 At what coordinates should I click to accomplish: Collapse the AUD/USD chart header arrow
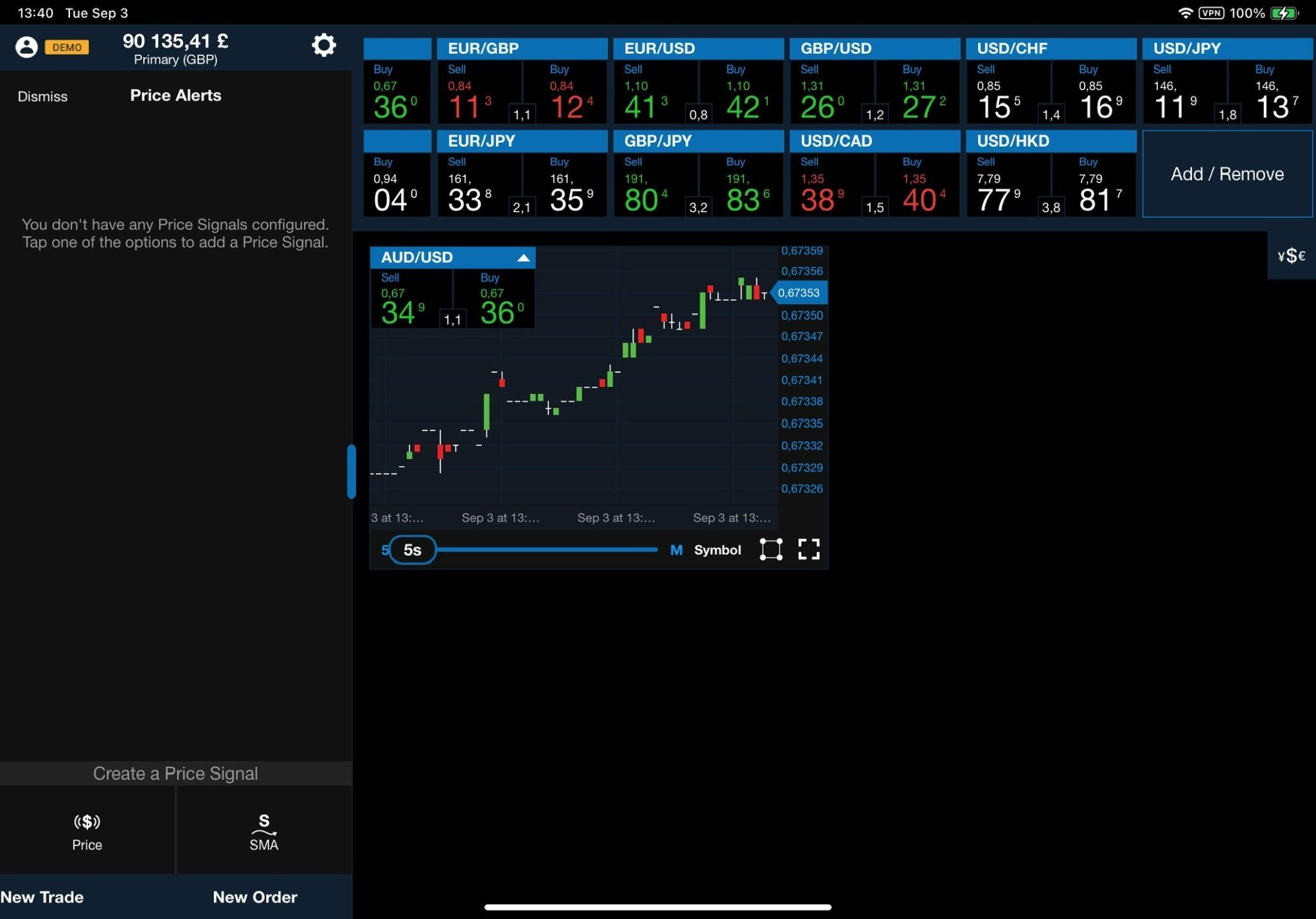(523, 258)
